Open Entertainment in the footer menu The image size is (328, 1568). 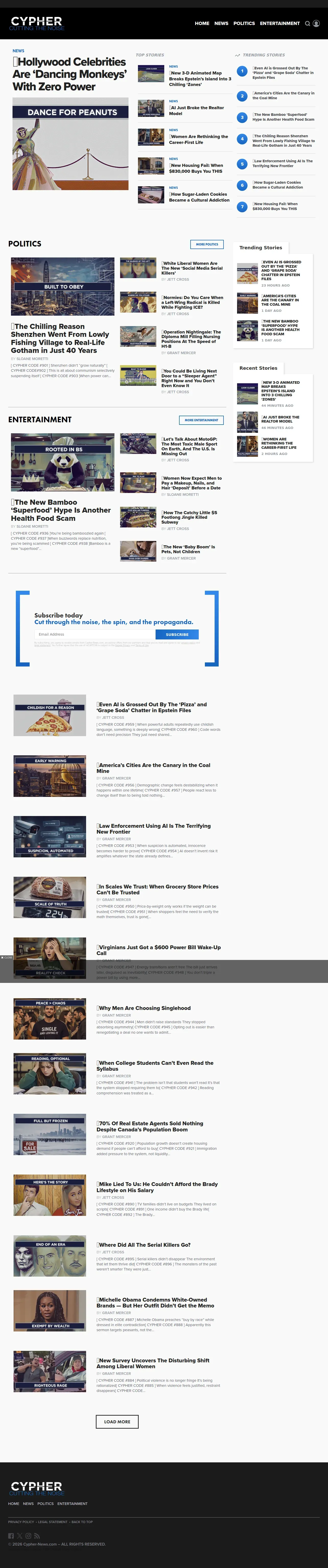pyautogui.click(x=73, y=1503)
